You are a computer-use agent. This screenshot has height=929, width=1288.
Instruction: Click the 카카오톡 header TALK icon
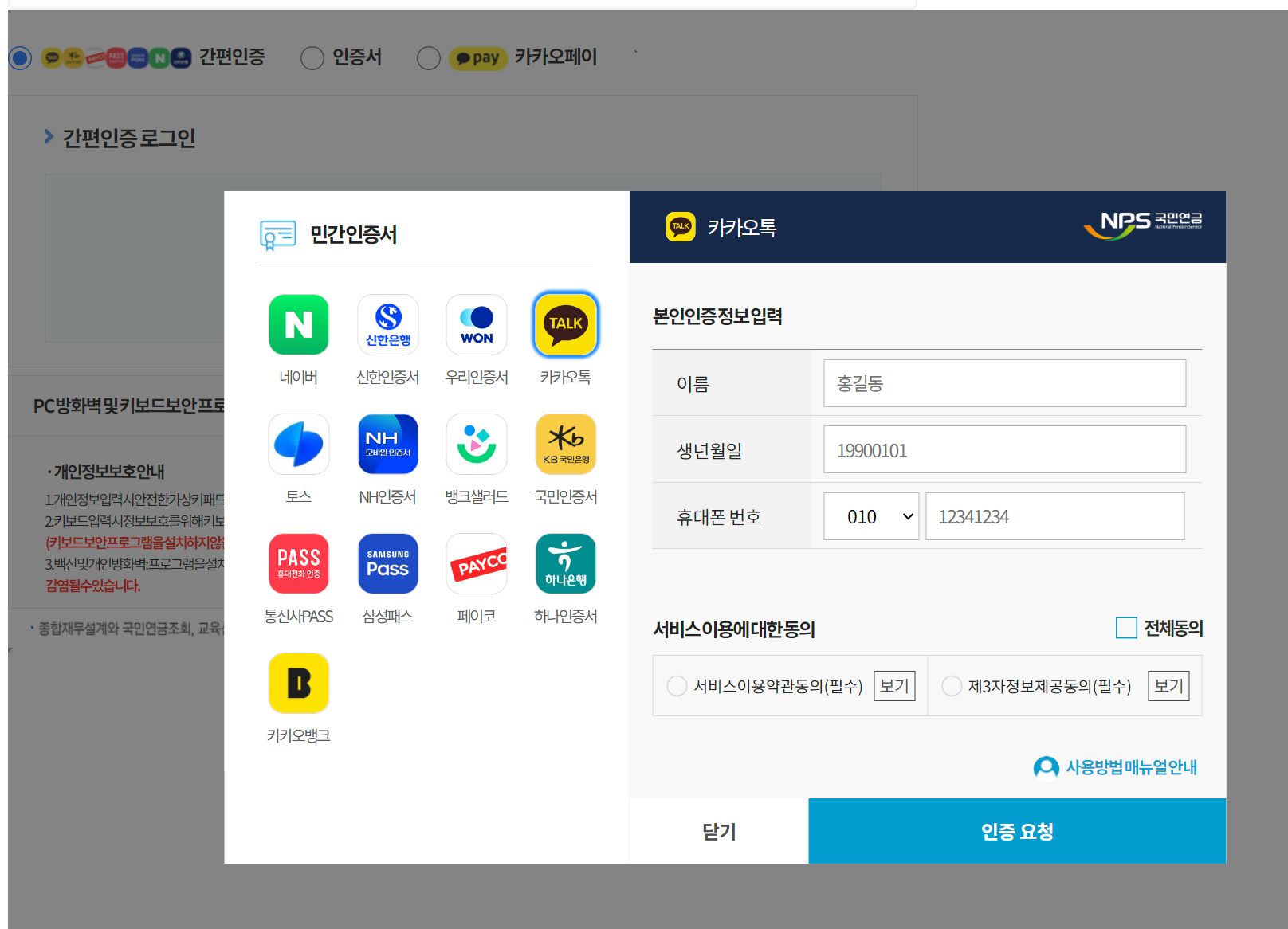tap(681, 227)
